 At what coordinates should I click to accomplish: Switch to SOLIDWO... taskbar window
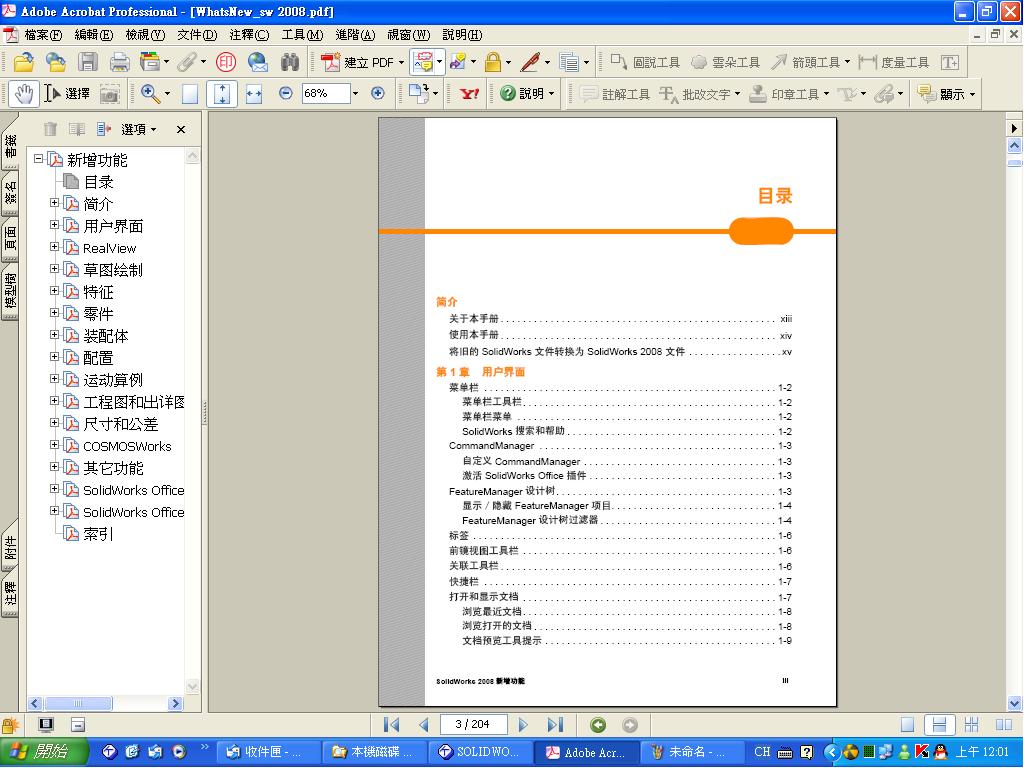[x=479, y=752]
